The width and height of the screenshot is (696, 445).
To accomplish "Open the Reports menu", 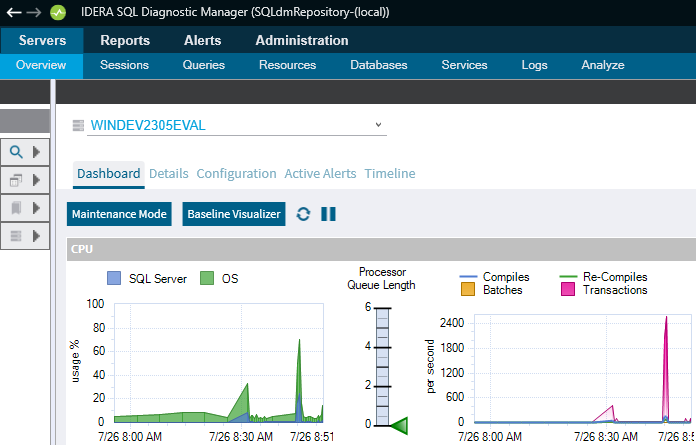I will click(125, 41).
